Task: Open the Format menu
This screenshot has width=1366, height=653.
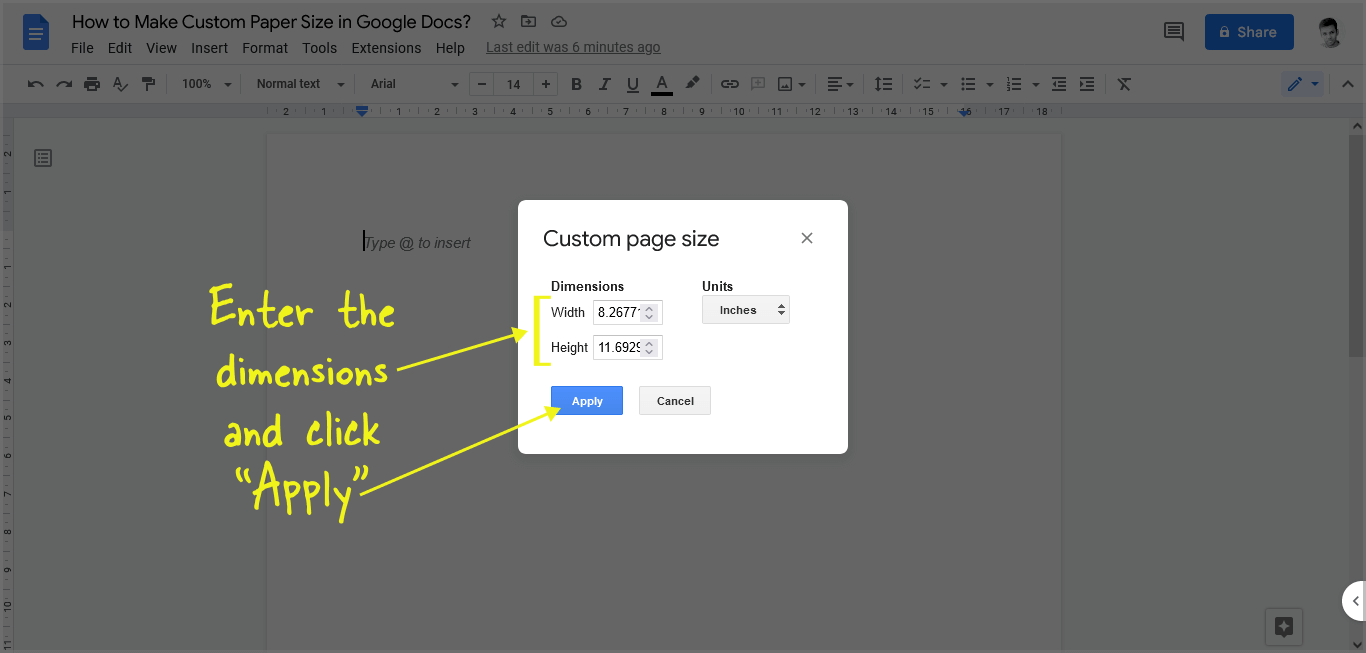Action: 264,47
